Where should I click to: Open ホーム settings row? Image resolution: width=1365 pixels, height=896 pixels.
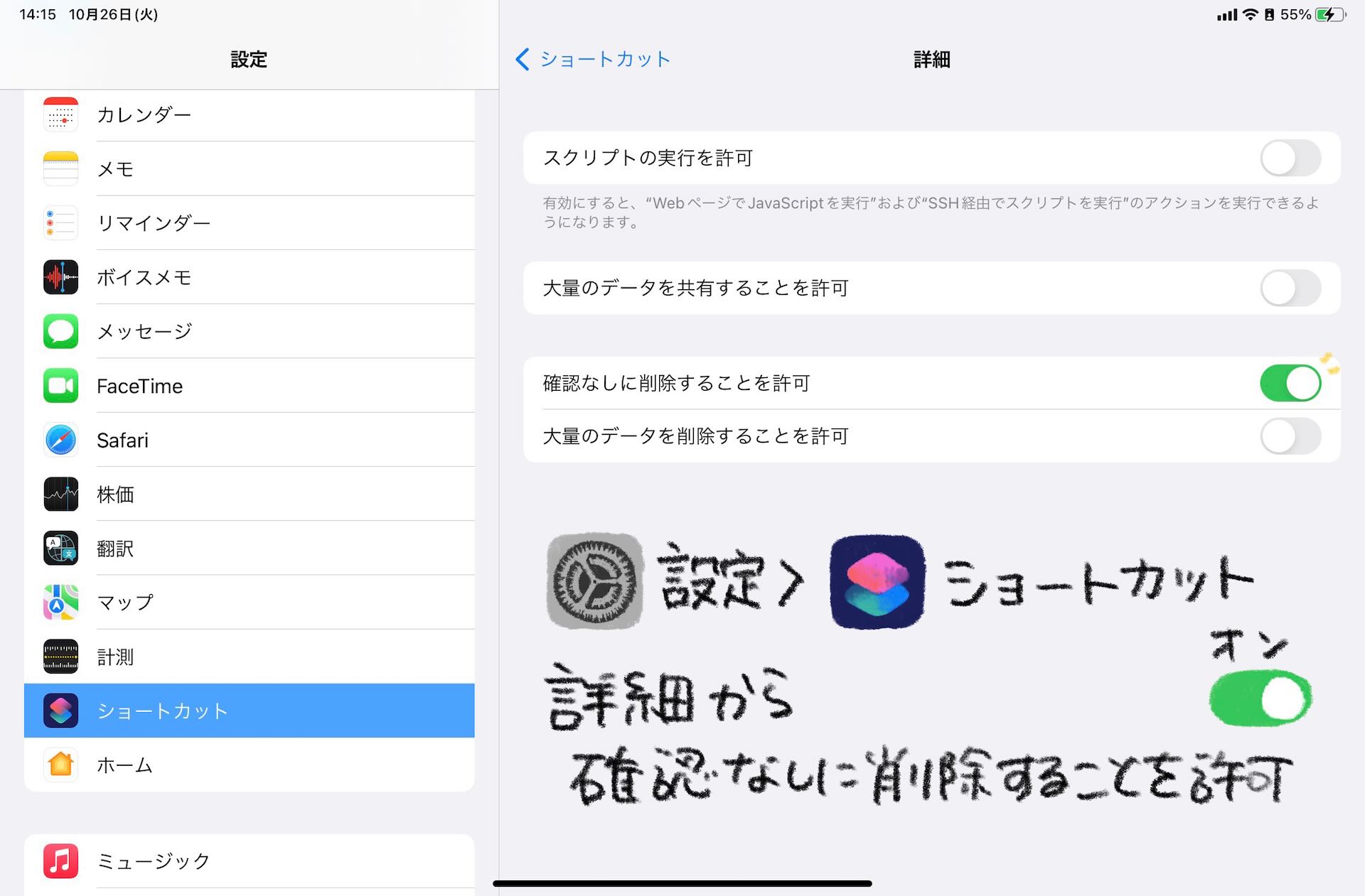pos(249,765)
